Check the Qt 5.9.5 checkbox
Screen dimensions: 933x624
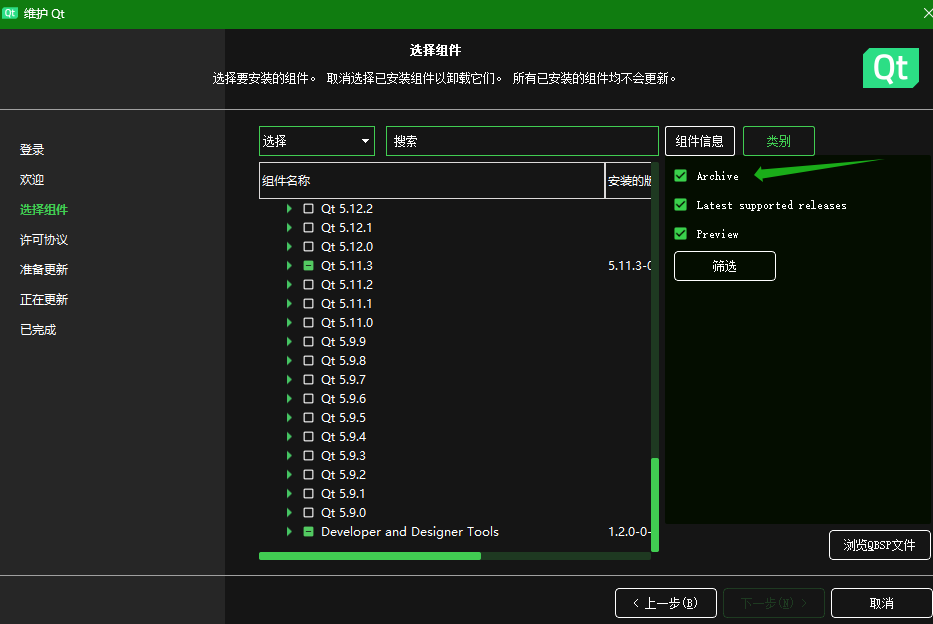click(x=308, y=418)
